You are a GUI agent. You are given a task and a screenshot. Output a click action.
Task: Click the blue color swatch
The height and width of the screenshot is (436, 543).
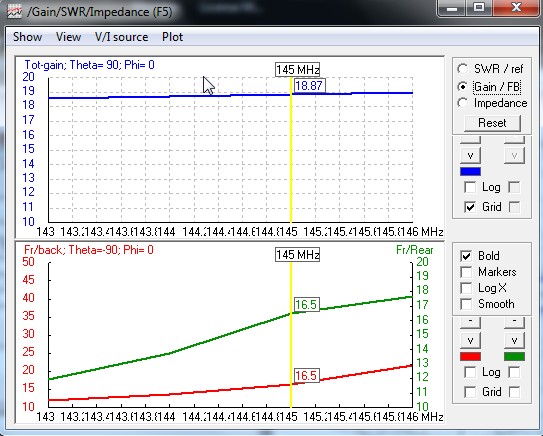pos(470,171)
